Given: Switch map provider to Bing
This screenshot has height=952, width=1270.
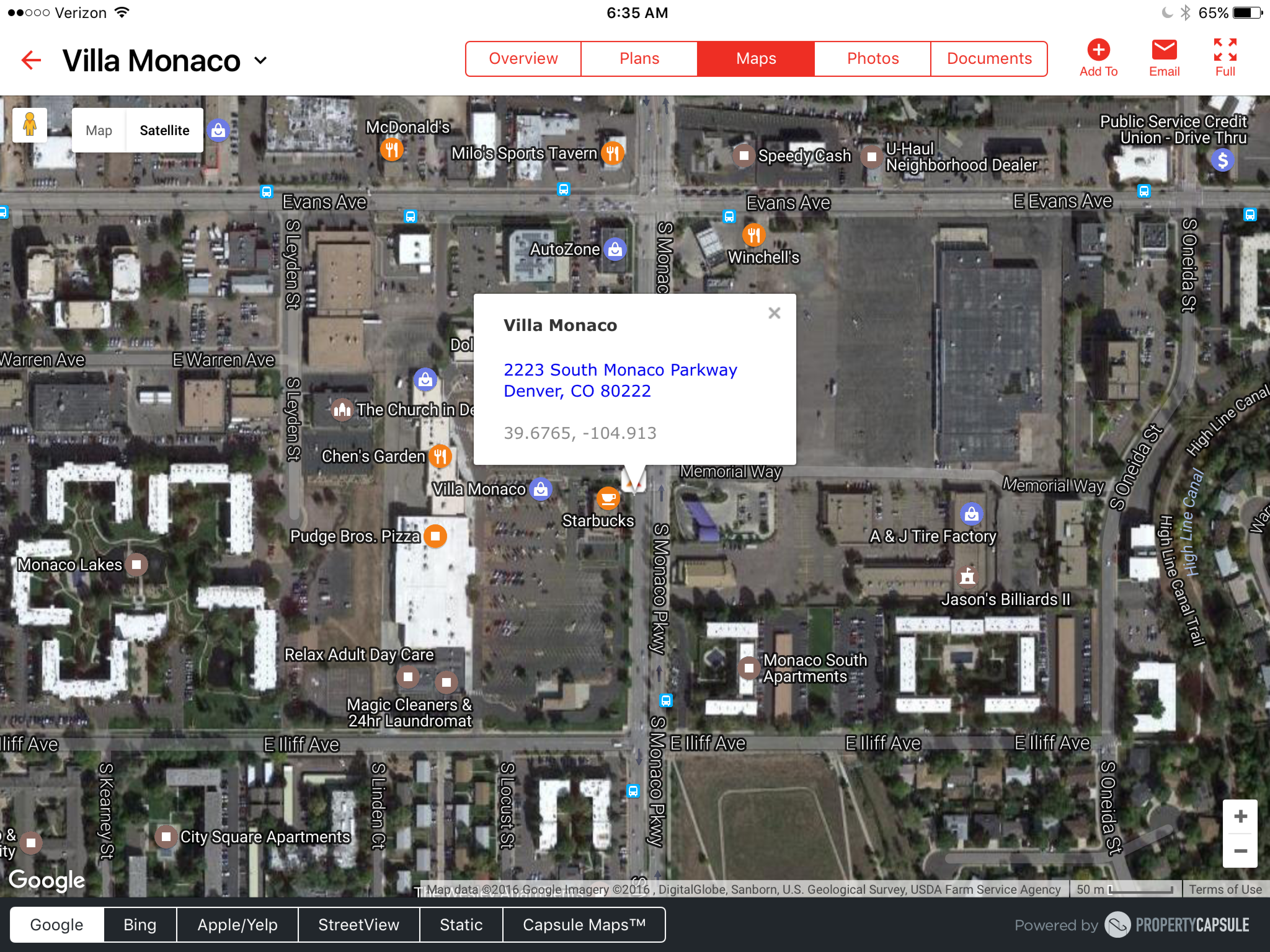Looking at the screenshot, I should coord(140,924).
